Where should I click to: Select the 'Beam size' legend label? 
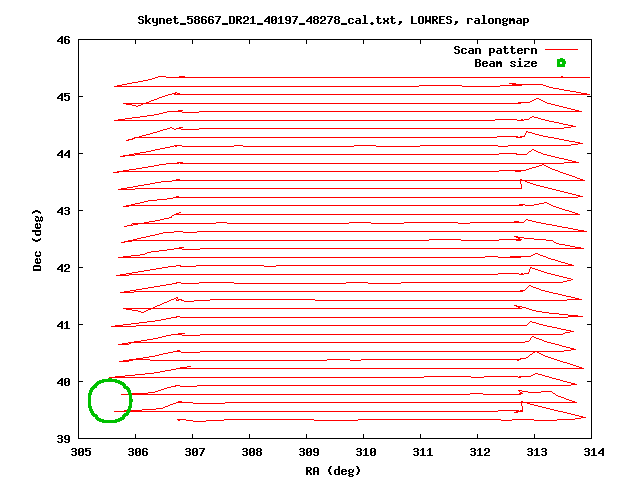pos(506,63)
